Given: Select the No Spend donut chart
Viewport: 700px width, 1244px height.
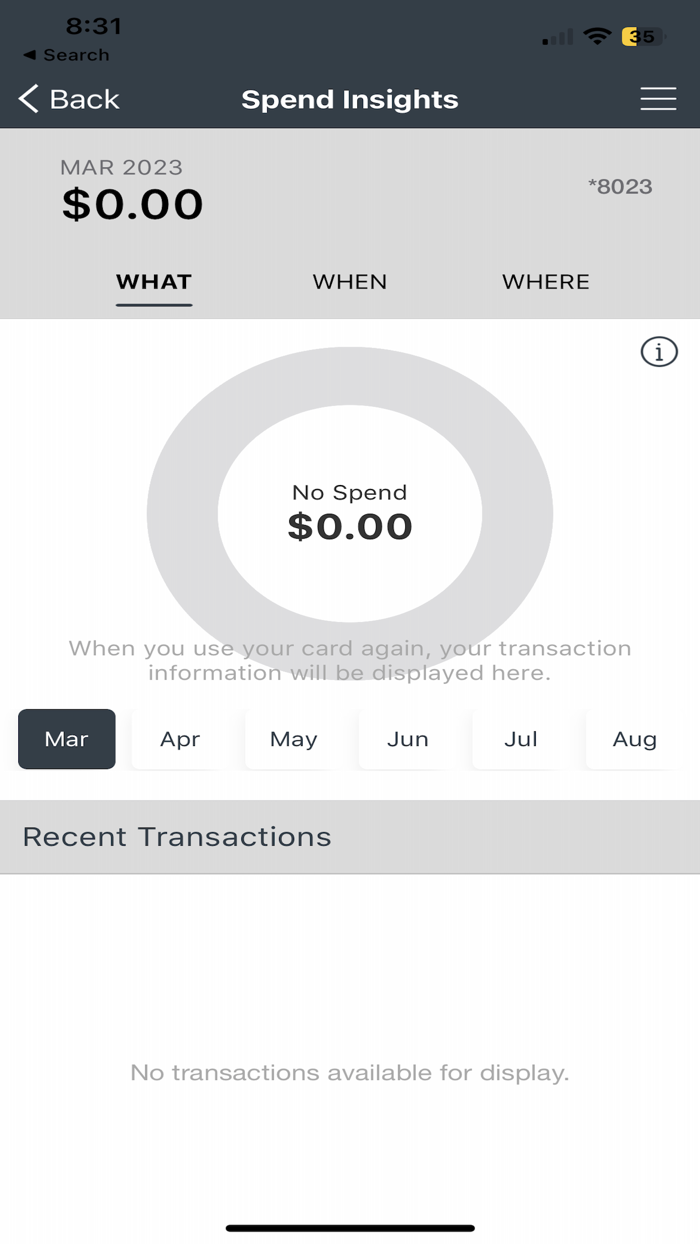Looking at the screenshot, I should coord(350,512).
